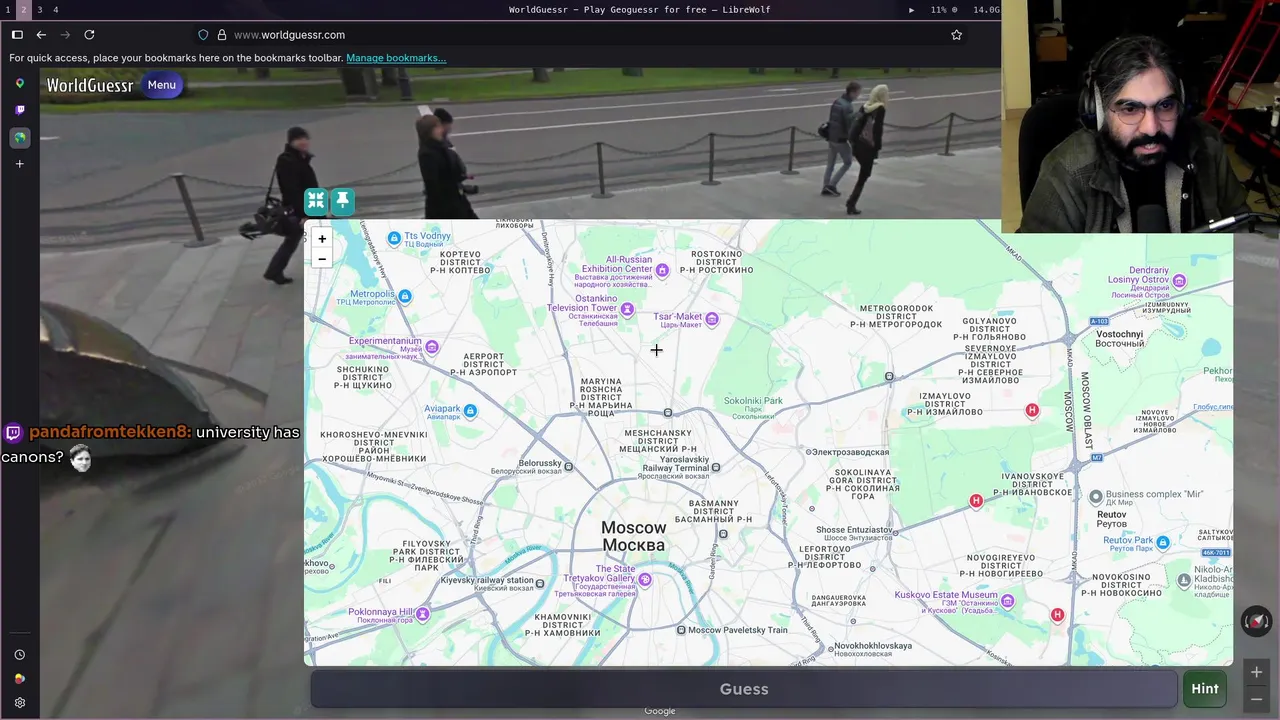
Task: Click pandafromtekken8 chat username
Action: tap(109, 432)
